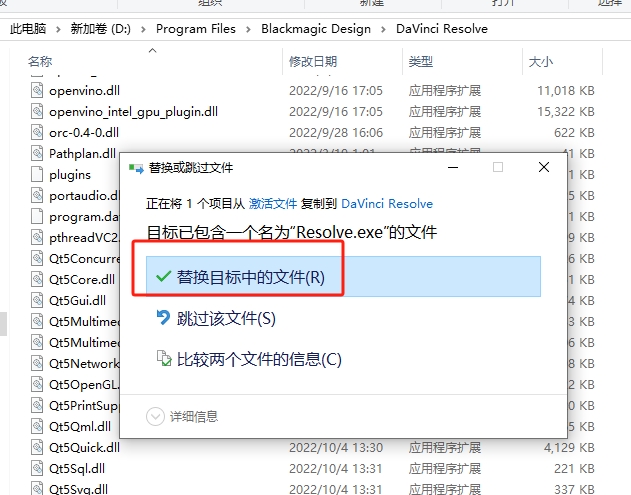
Task: Sort the list by 修改日期 column
Action: pos(313,62)
